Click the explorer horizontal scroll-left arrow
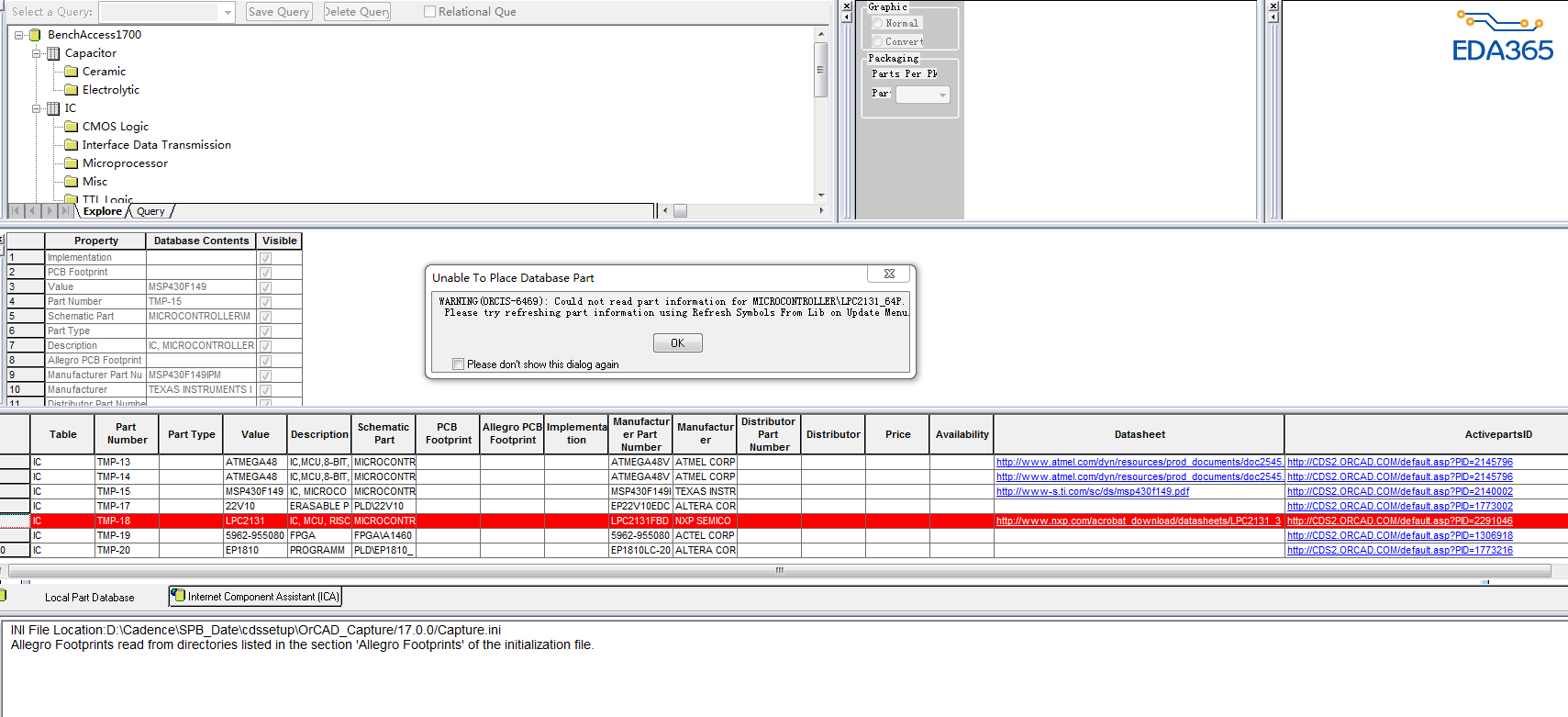Image resolution: width=1568 pixels, height=717 pixels. (x=665, y=211)
